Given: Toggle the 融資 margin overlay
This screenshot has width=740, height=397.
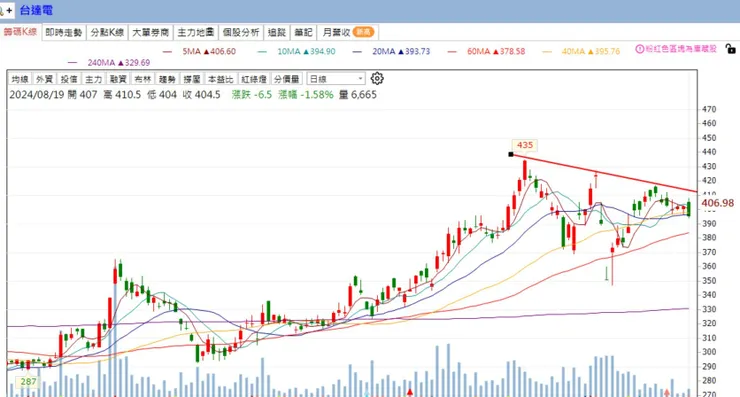Looking at the screenshot, I should [x=118, y=79].
